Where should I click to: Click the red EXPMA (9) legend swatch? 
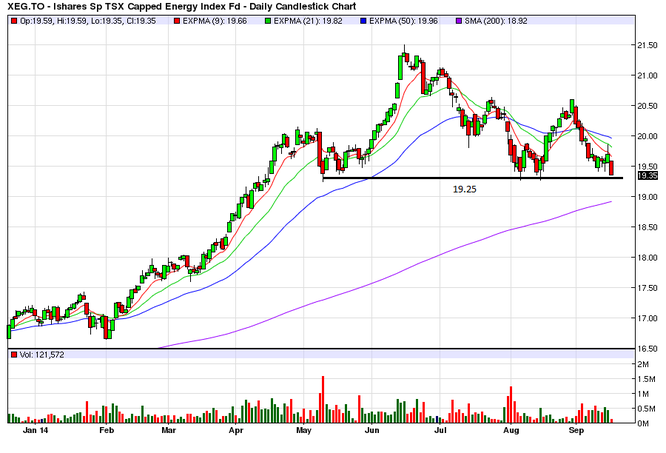177,21
